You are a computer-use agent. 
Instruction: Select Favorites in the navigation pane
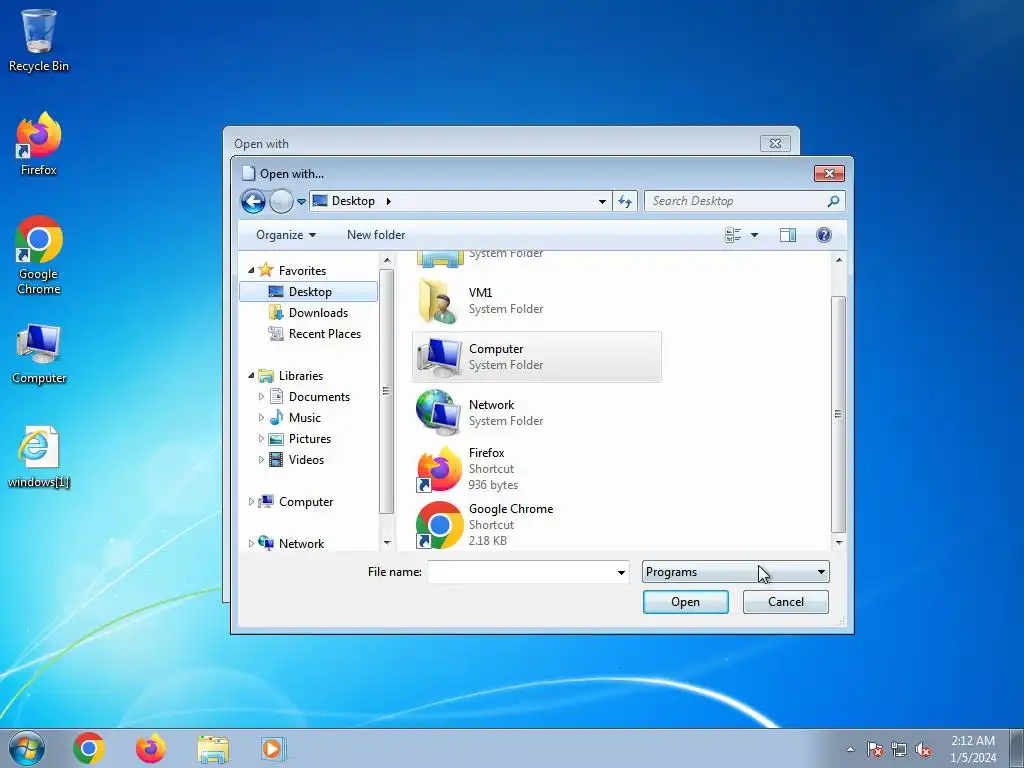302,270
